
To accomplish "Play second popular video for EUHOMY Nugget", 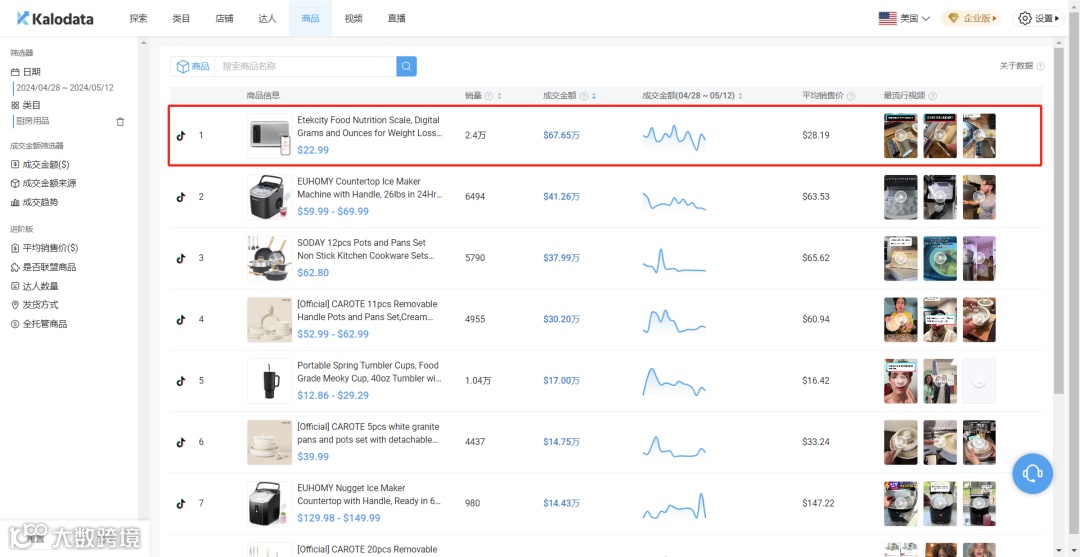I will [x=939, y=503].
